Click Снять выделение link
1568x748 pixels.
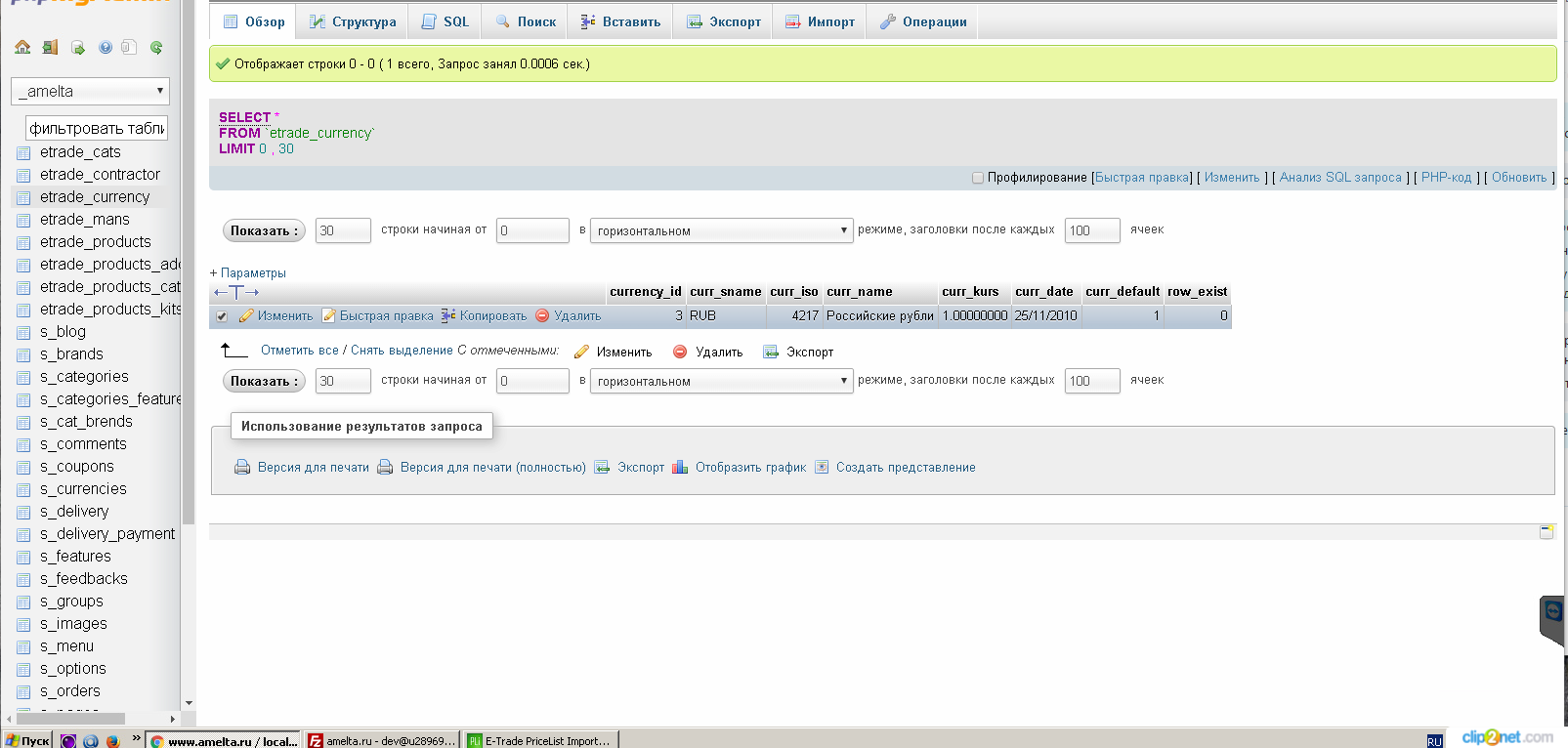(402, 351)
